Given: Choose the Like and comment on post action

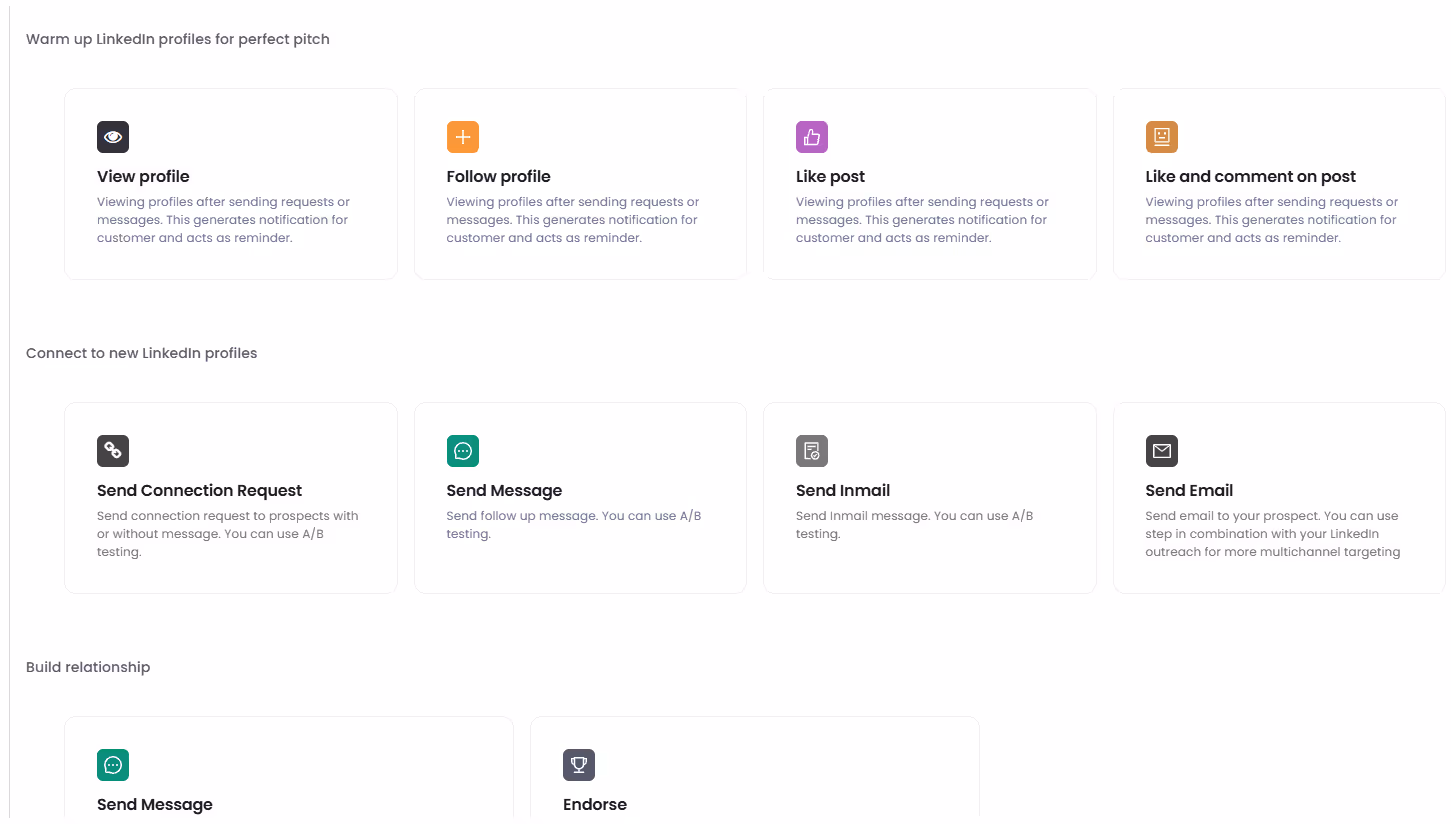Looking at the screenshot, I should coord(1279,184).
